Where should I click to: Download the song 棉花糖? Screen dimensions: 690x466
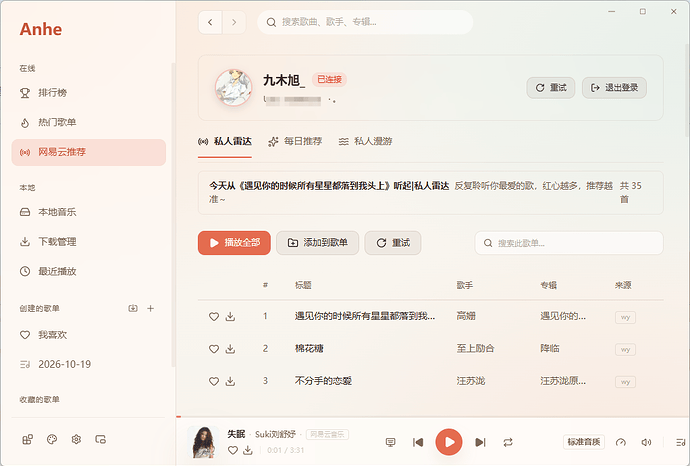[x=230, y=349]
